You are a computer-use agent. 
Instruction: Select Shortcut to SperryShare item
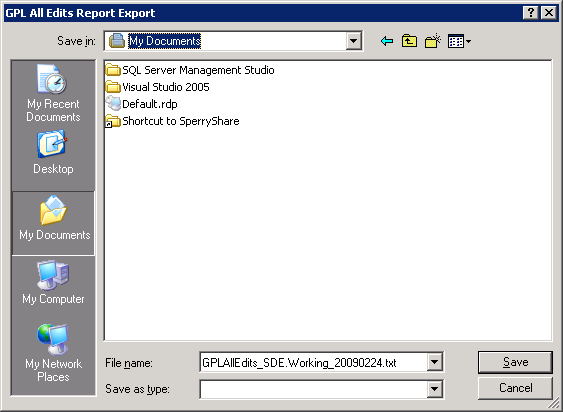pos(172,121)
